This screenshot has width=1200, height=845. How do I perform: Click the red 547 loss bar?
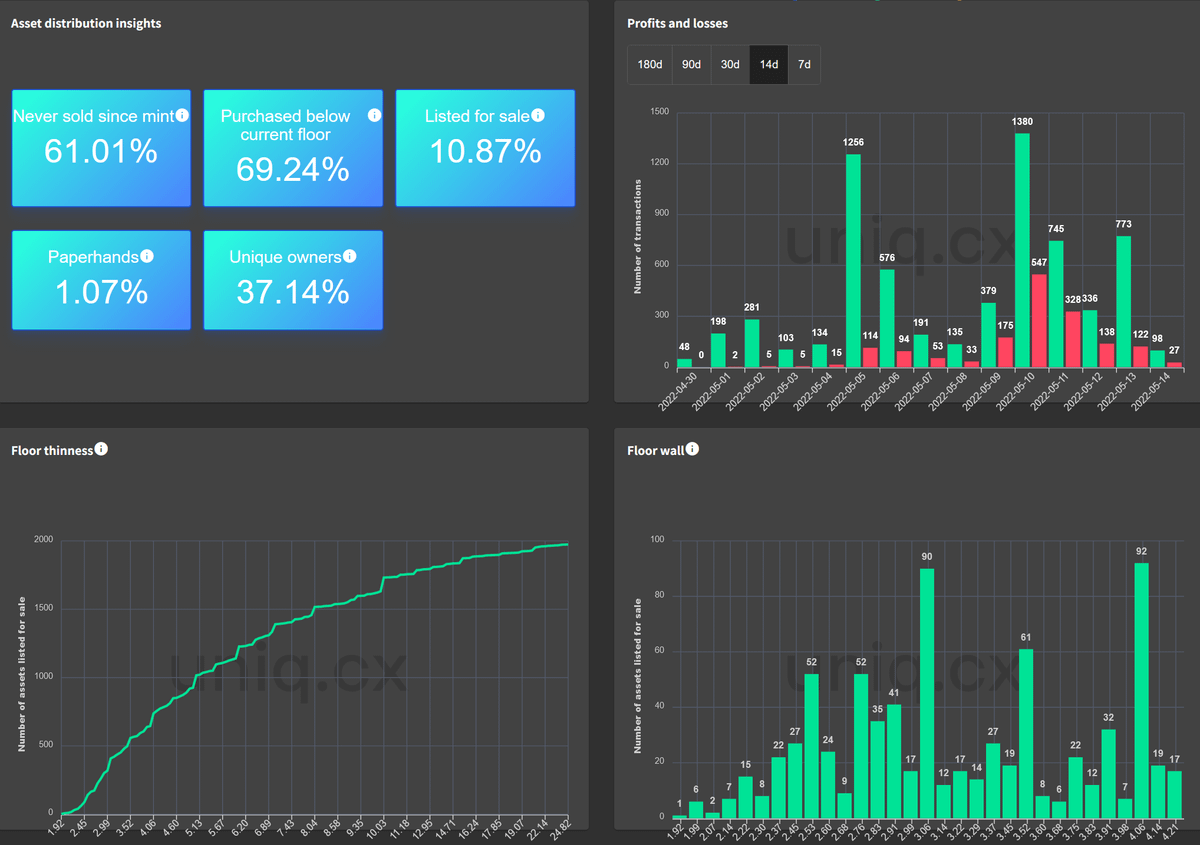pyautogui.click(x=1039, y=320)
